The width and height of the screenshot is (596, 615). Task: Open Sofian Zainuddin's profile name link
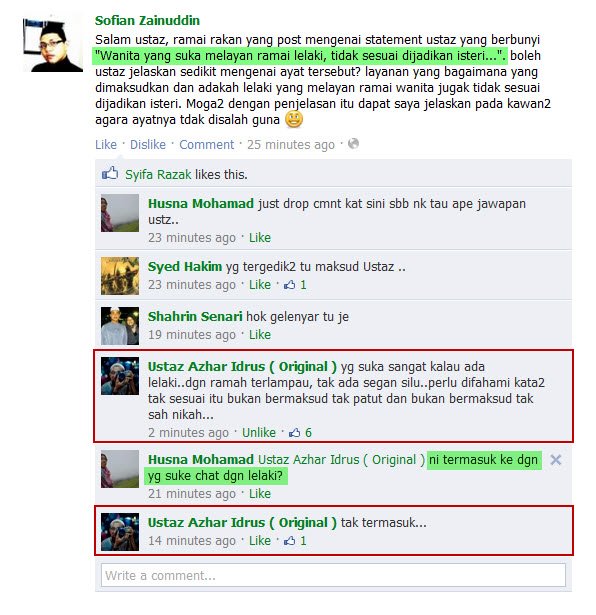(x=147, y=20)
